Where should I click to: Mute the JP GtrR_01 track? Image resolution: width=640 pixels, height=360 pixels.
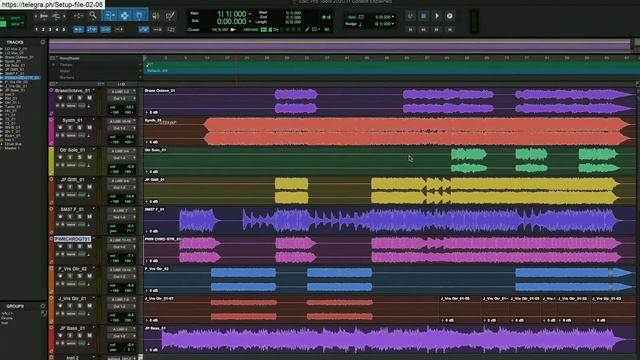coord(89,187)
